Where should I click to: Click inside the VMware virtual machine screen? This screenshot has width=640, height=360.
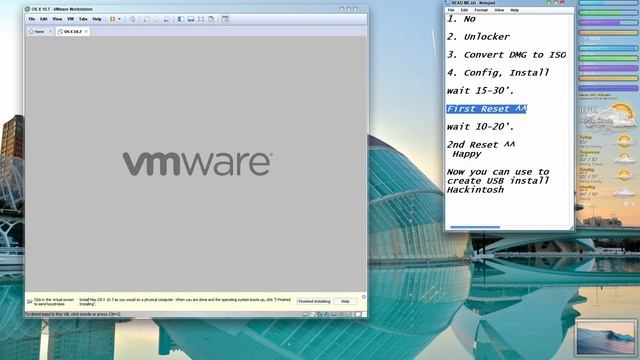tap(196, 163)
